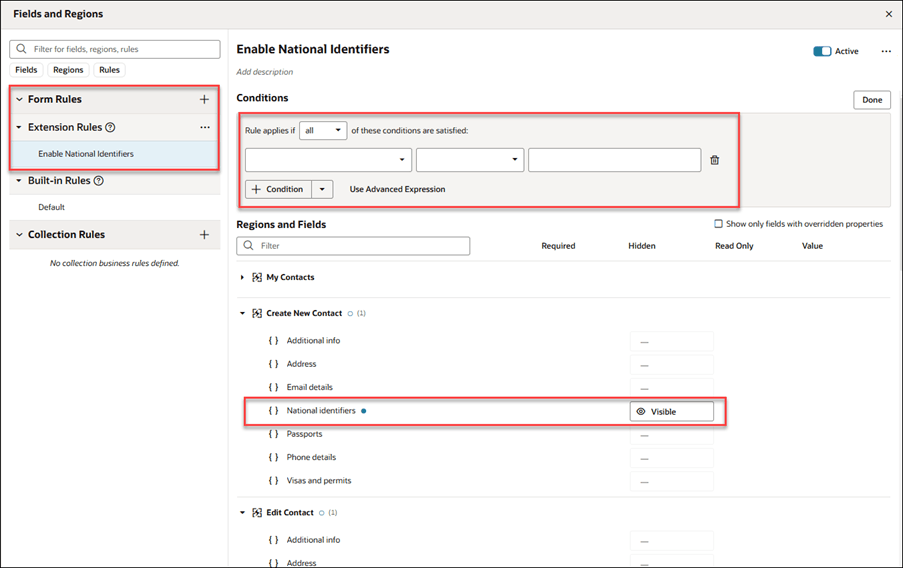Add a collection rule with plus icon

pos(204,235)
